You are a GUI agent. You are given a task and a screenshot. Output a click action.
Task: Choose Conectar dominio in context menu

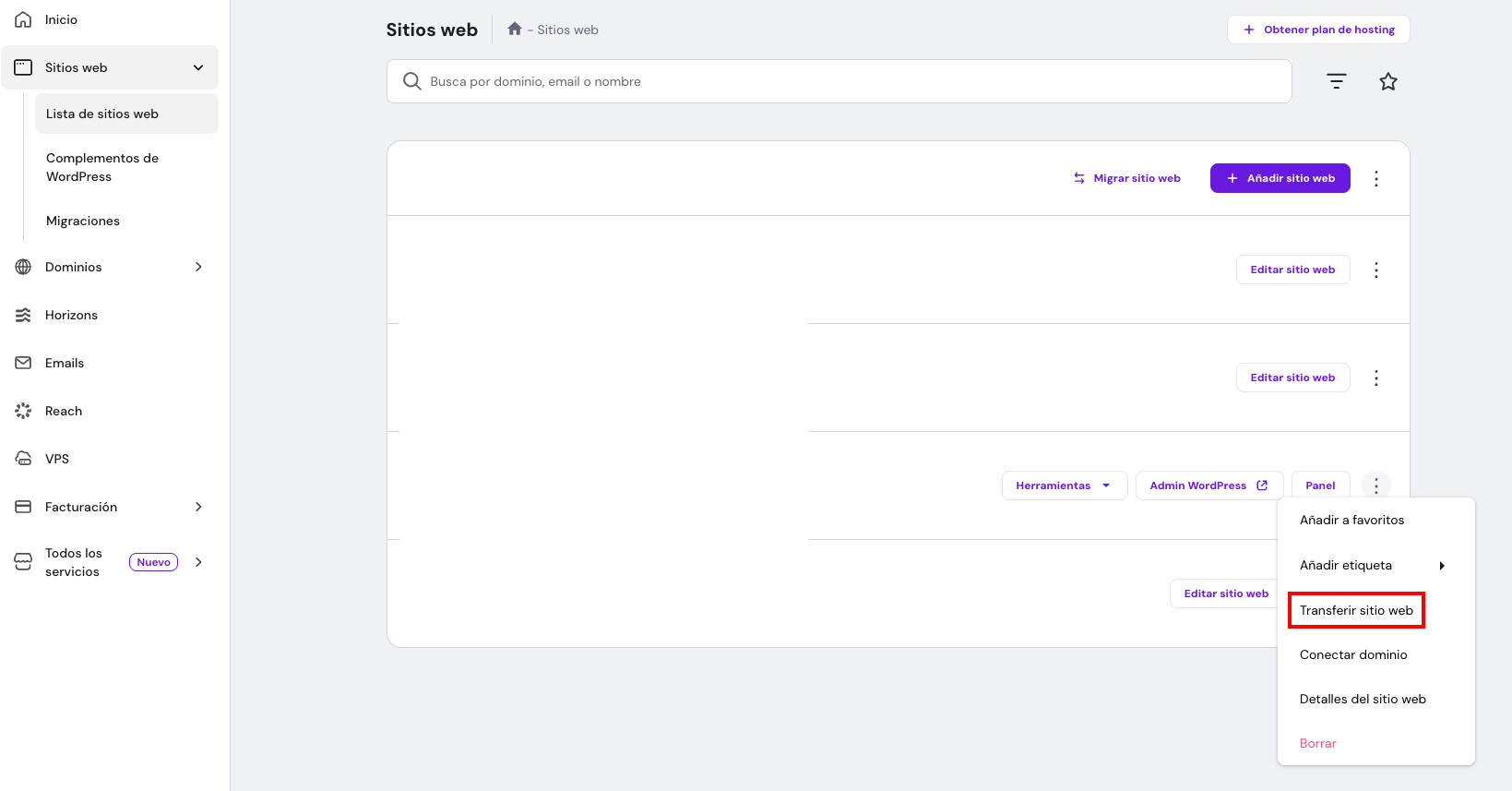[1352, 654]
